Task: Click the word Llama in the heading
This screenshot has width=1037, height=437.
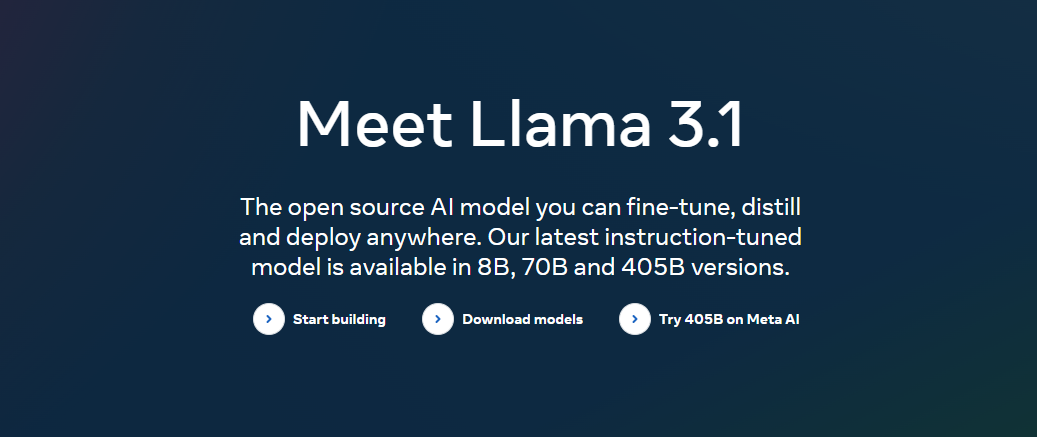Action: (x=561, y=124)
